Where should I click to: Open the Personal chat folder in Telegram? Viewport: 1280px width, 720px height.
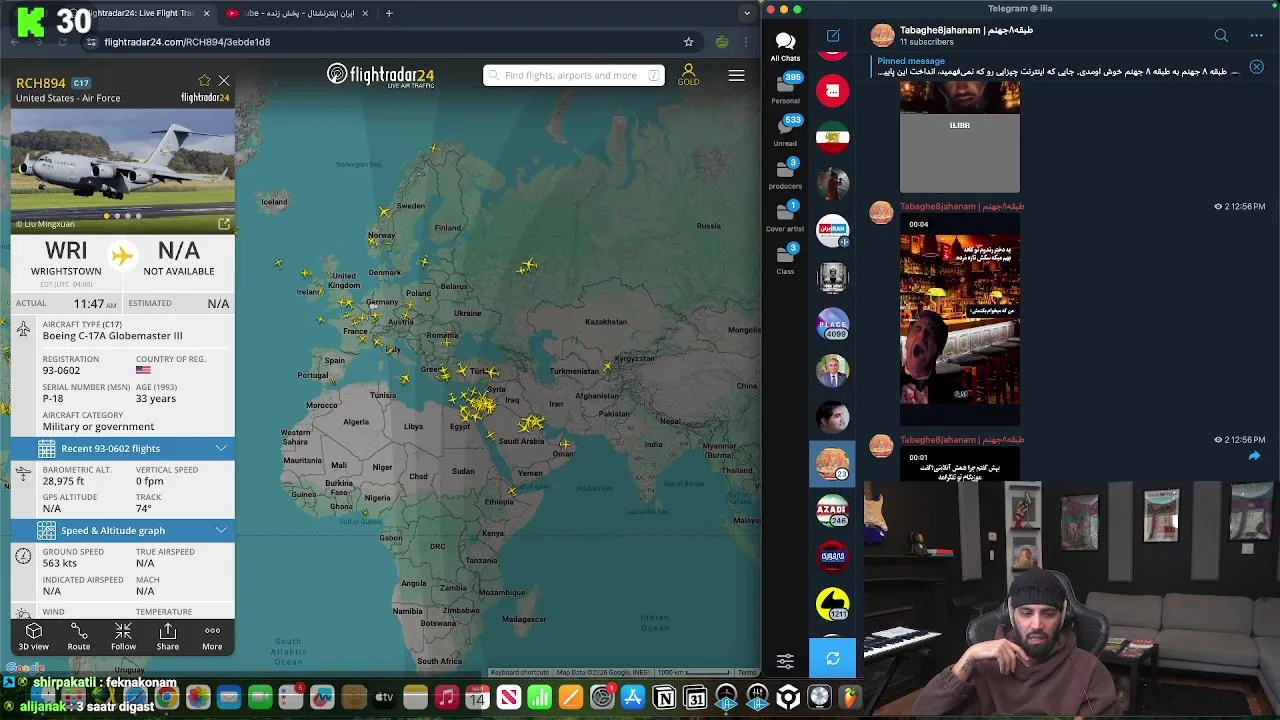click(785, 90)
